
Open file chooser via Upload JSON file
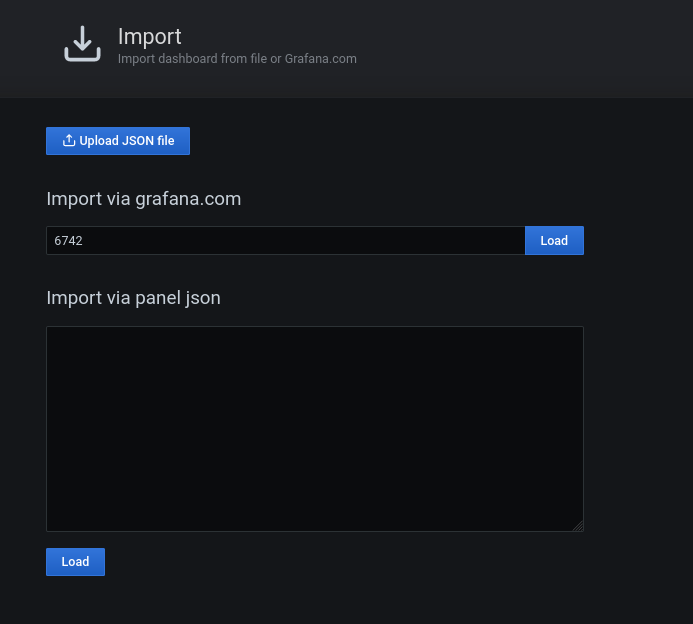(118, 141)
